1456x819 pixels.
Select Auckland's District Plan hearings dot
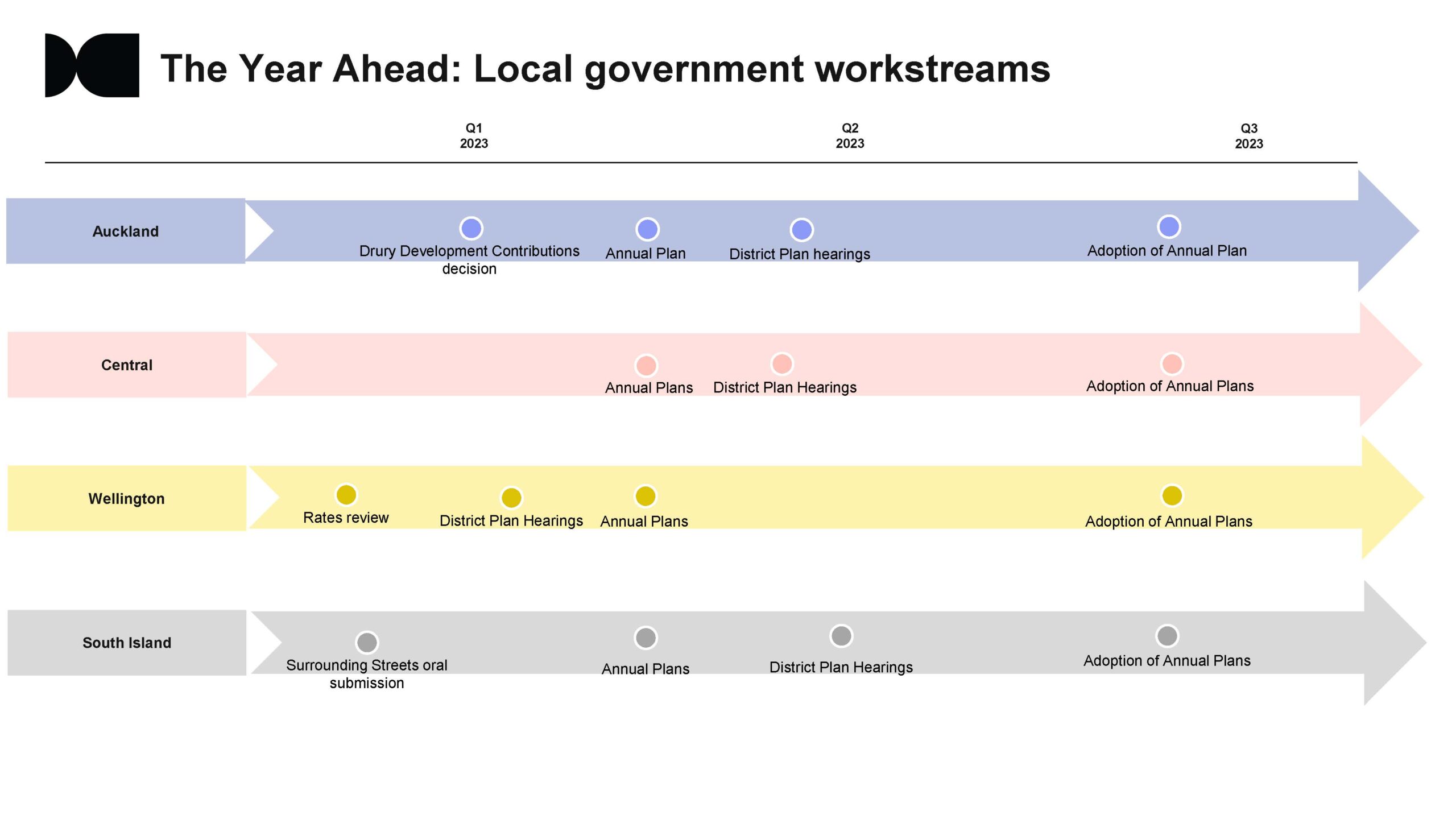coord(801,230)
